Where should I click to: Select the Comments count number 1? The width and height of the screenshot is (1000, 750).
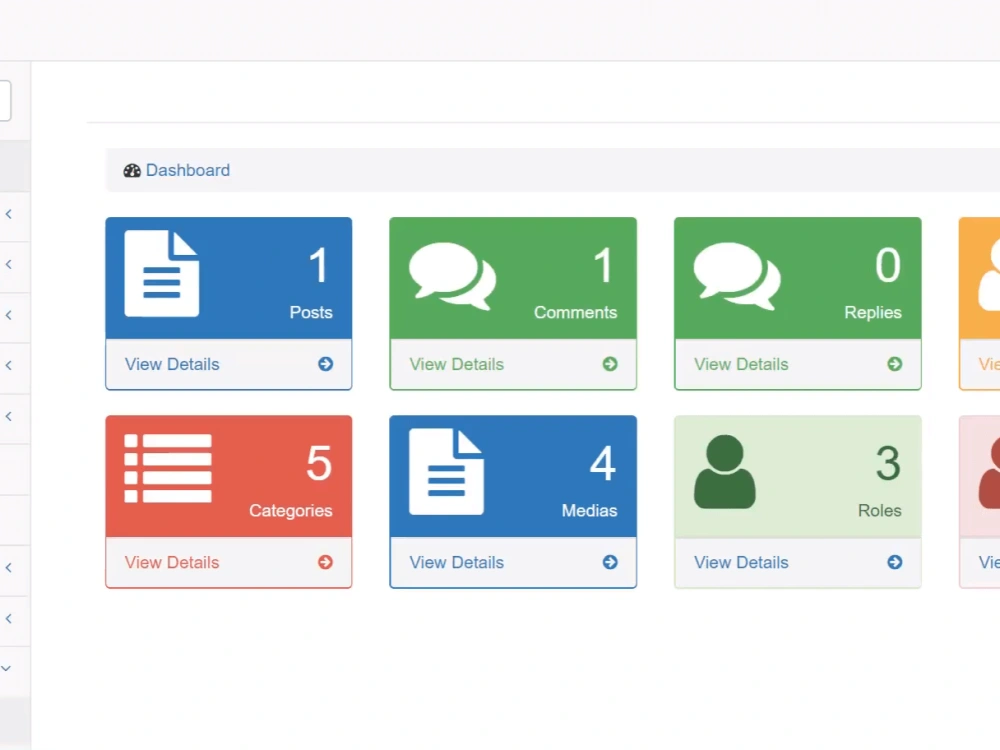pos(603,265)
